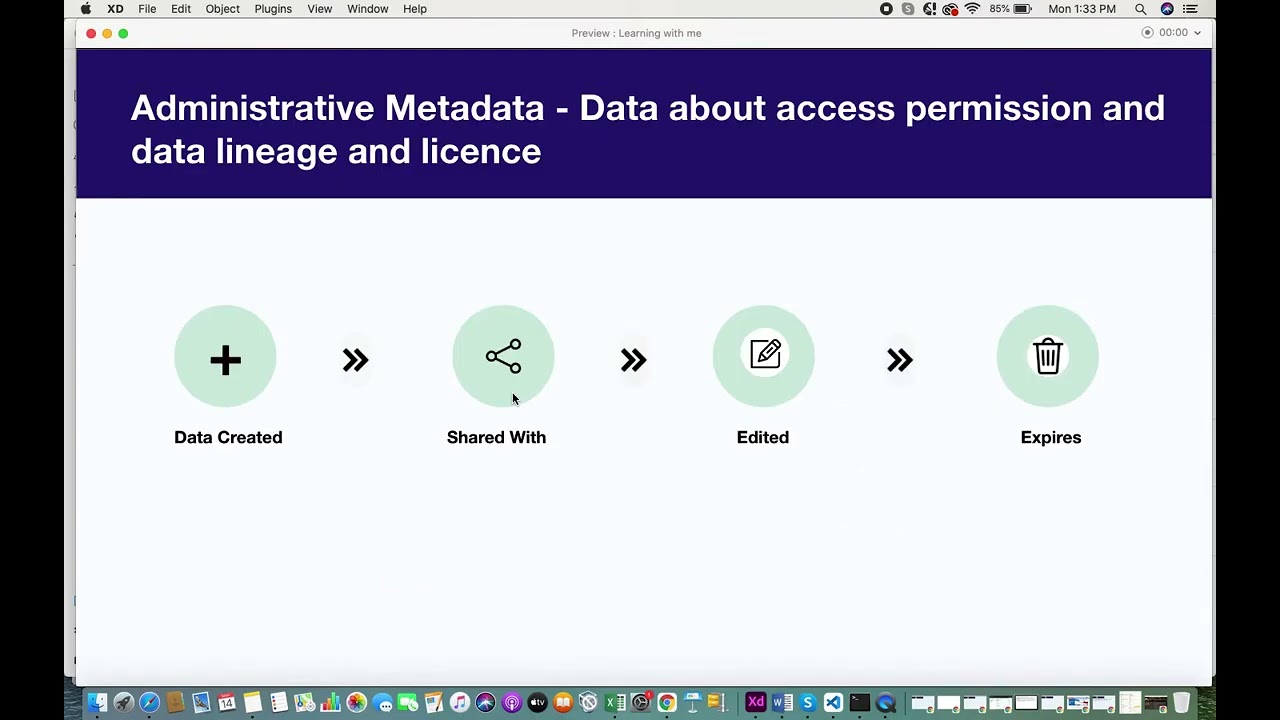
Task: Click the Expires label
Action: tap(1051, 437)
